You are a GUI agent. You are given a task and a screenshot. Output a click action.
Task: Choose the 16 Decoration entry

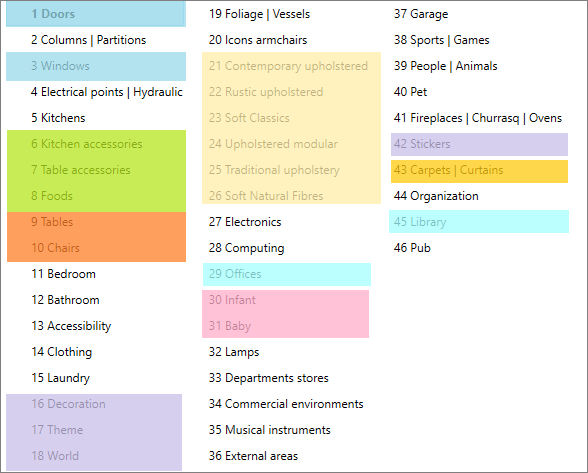click(68, 404)
